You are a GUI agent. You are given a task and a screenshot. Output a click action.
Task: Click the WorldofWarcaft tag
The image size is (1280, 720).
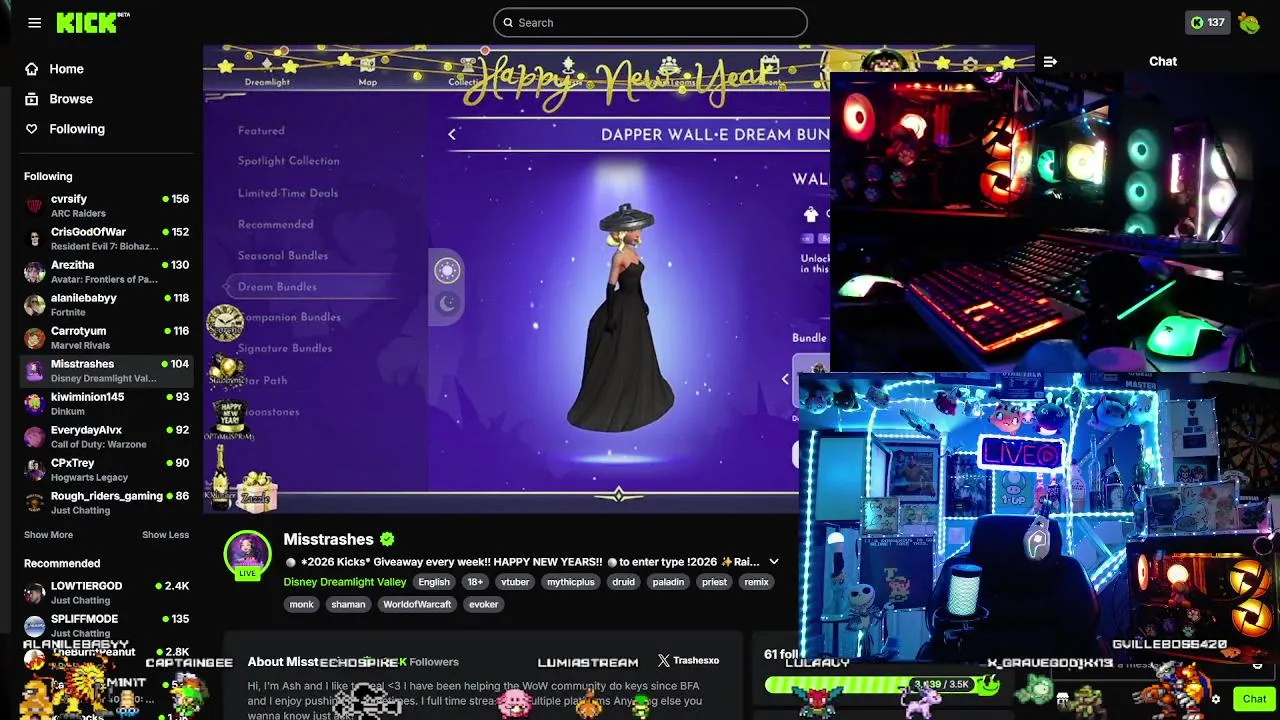point(417,604)
